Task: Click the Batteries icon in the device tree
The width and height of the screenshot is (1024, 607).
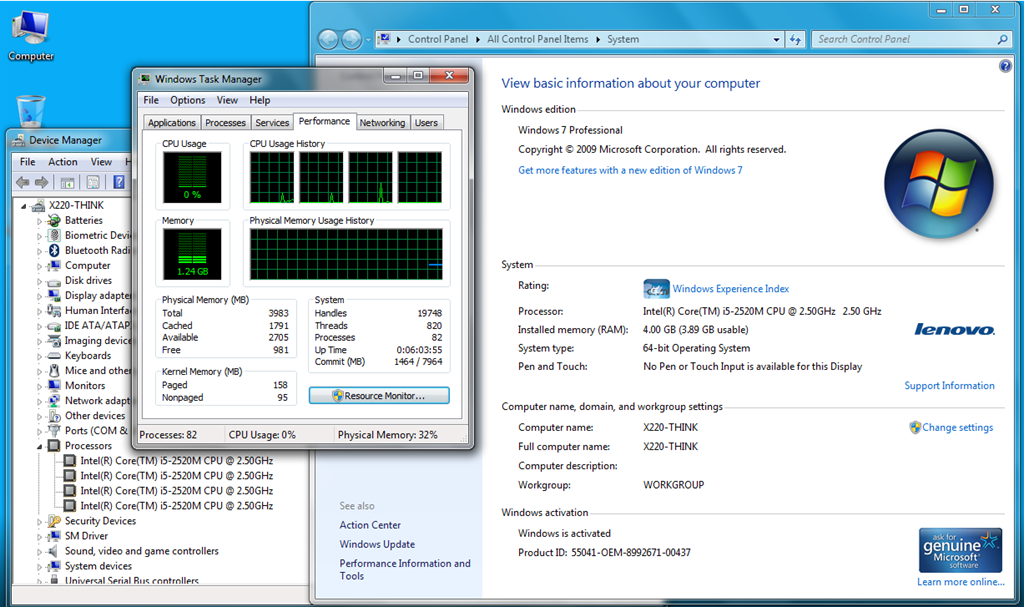Action: (54, 220)
